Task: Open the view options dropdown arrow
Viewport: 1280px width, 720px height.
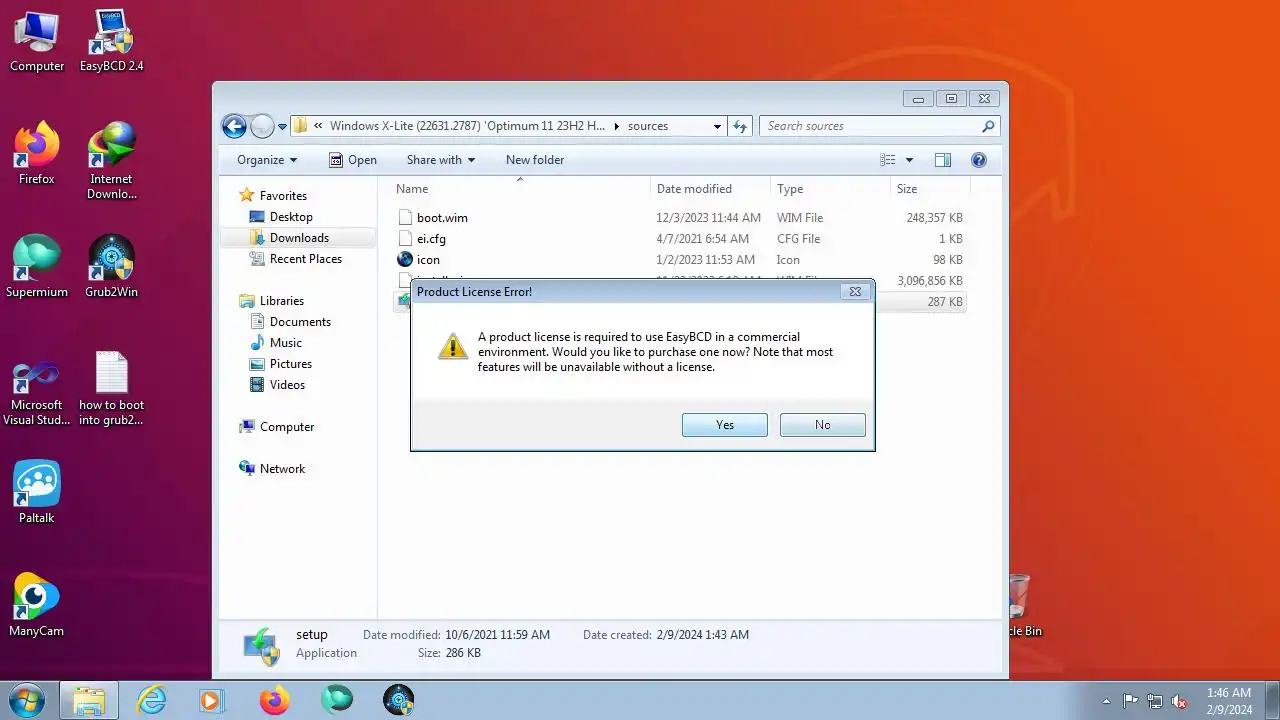Action: tap(909, 160)
